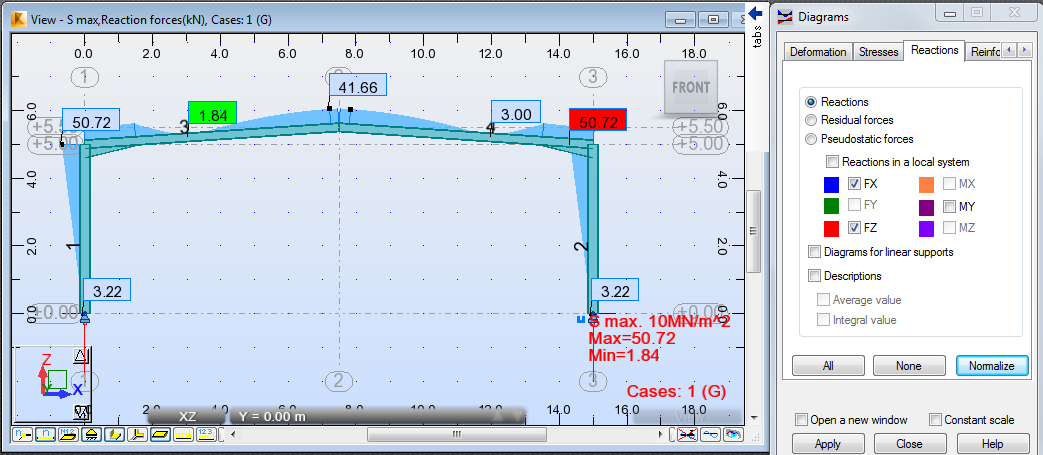Viewport: 1043px width, 455px height.
Task: Click the green 1.84 minimum label
Action: click(213, 114)
